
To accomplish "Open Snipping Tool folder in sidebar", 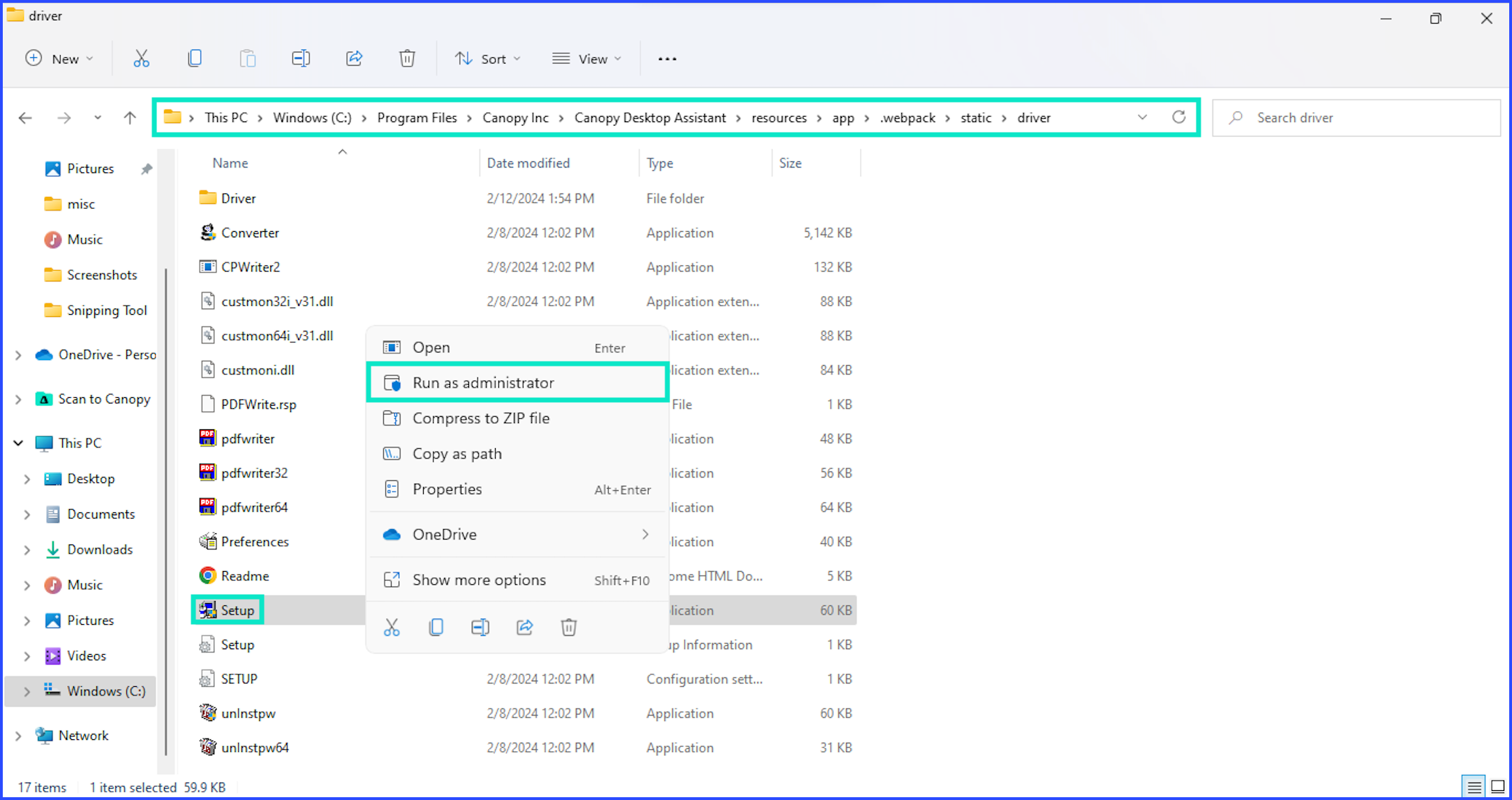I will pos(96,311).
